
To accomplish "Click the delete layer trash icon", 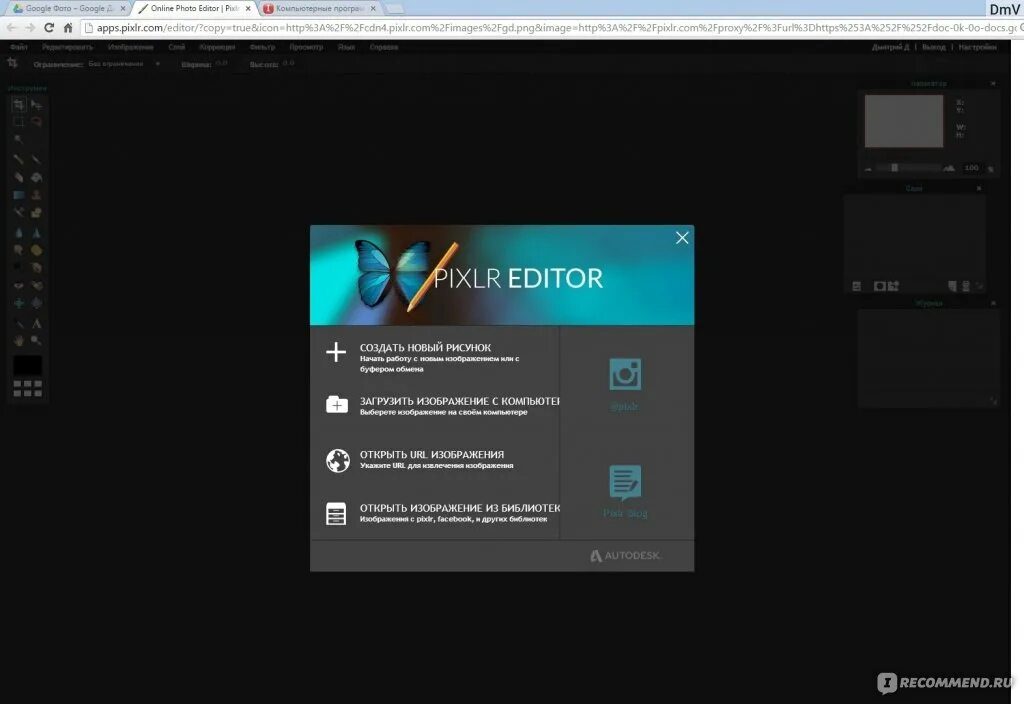I will [x=966, y=286].
